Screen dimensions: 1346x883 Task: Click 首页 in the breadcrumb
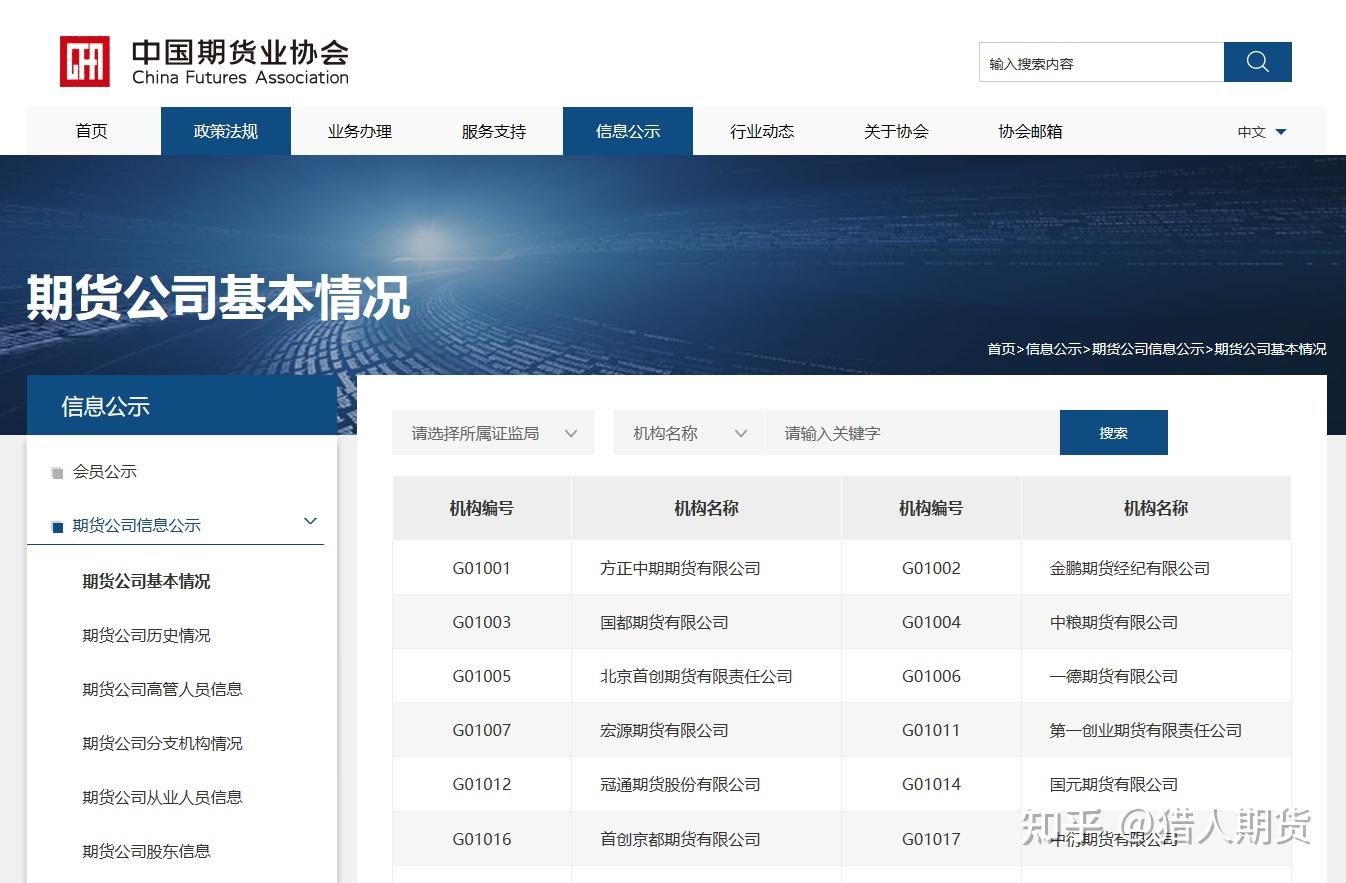pos(1001,349)
